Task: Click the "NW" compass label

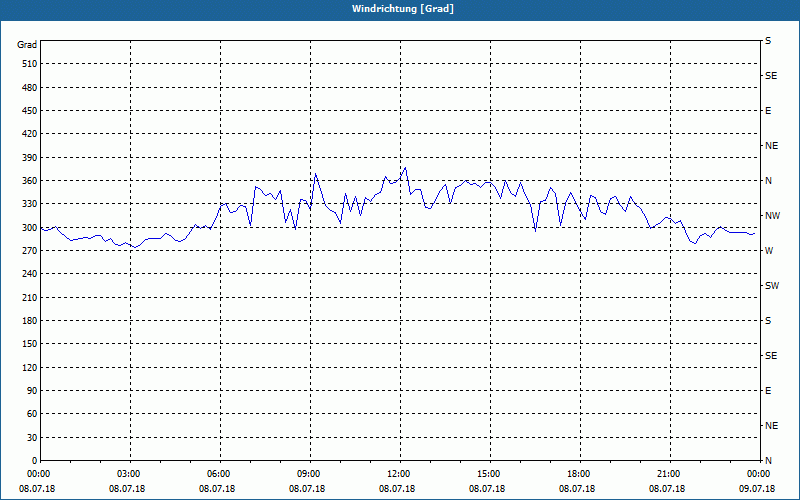Action: [x=772, y=216]
